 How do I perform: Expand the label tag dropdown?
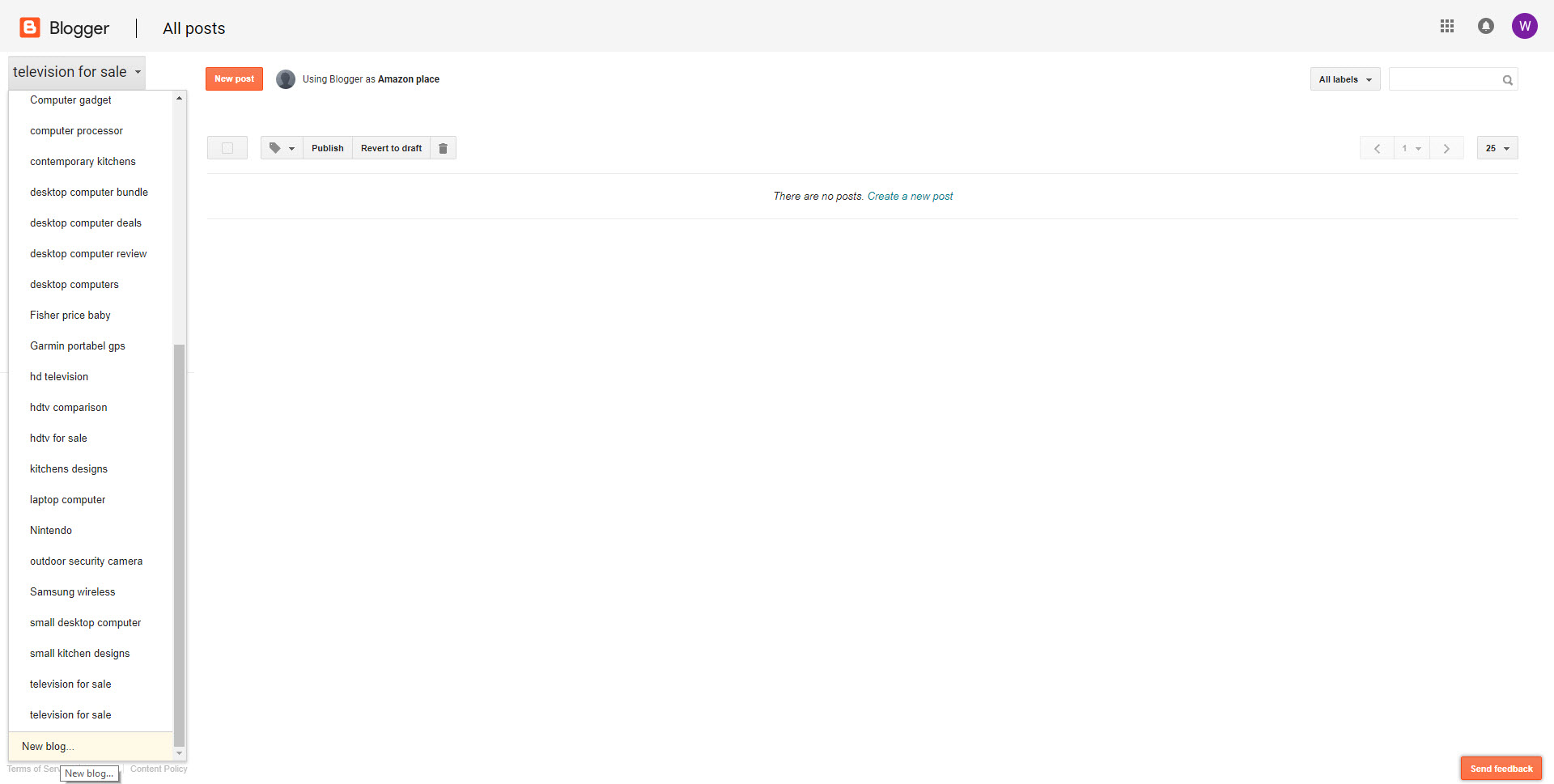282,148
